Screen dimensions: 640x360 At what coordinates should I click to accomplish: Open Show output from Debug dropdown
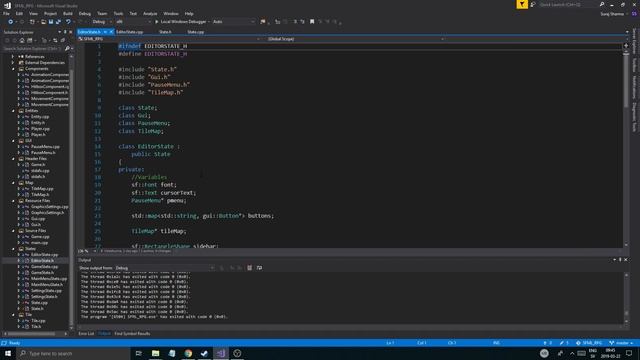pyautogui.click(x=164, y=268)
